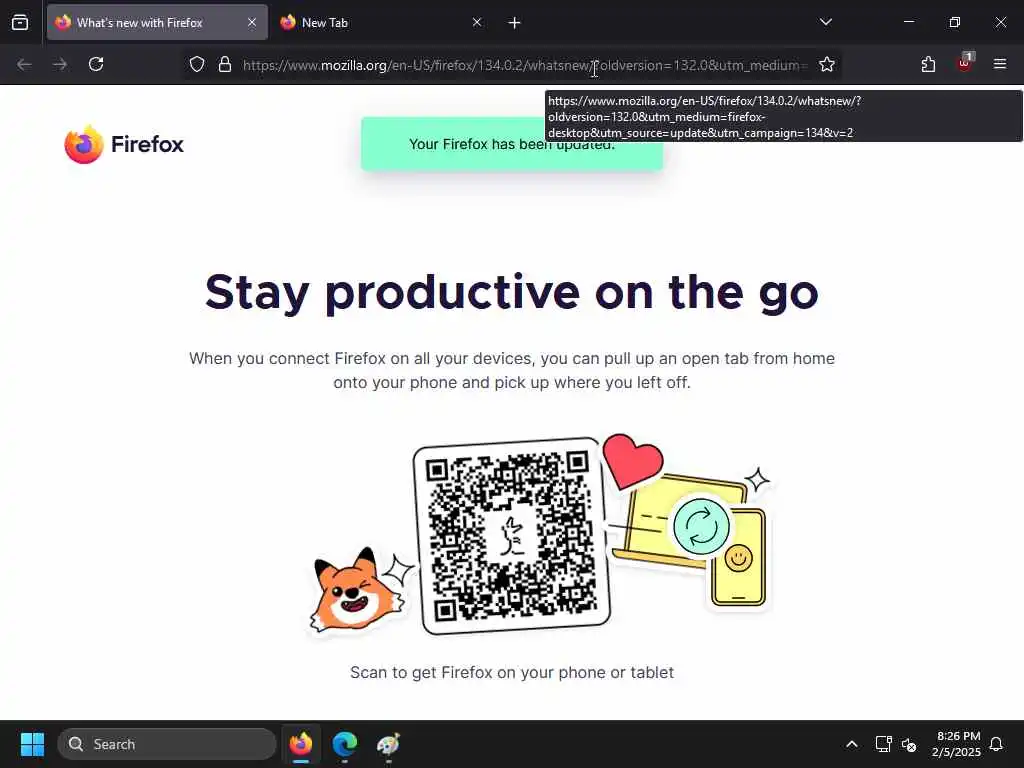
Task: Click the QR code image
Action: point(512,536)
